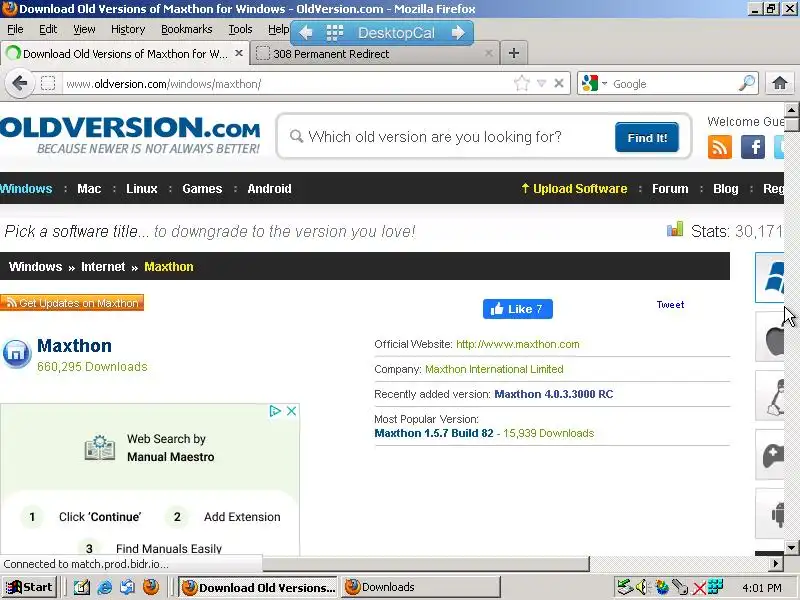Image resolution: width=800 pixels, height=600 pixels.
Task: Open official website maxthon.com link
Action: point(517,344)
